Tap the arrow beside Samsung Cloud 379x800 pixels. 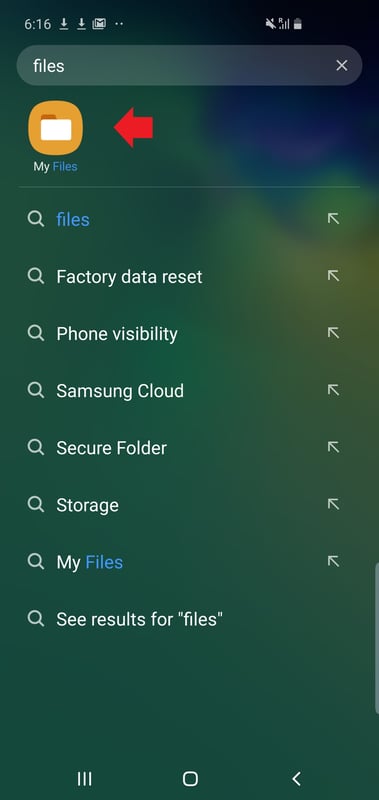pyautogui.click(x=333, y=391)
